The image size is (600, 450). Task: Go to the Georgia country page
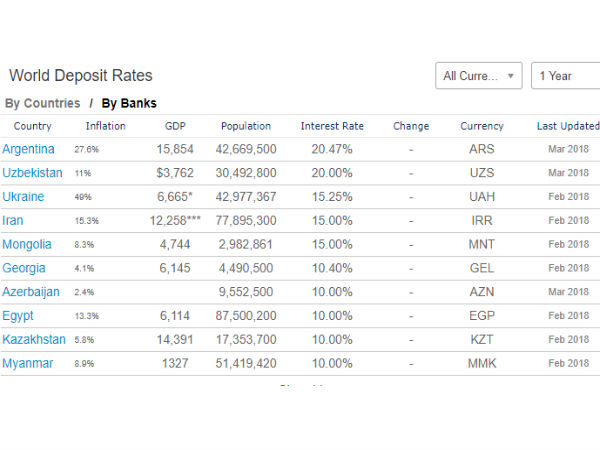tap(25, 268)
